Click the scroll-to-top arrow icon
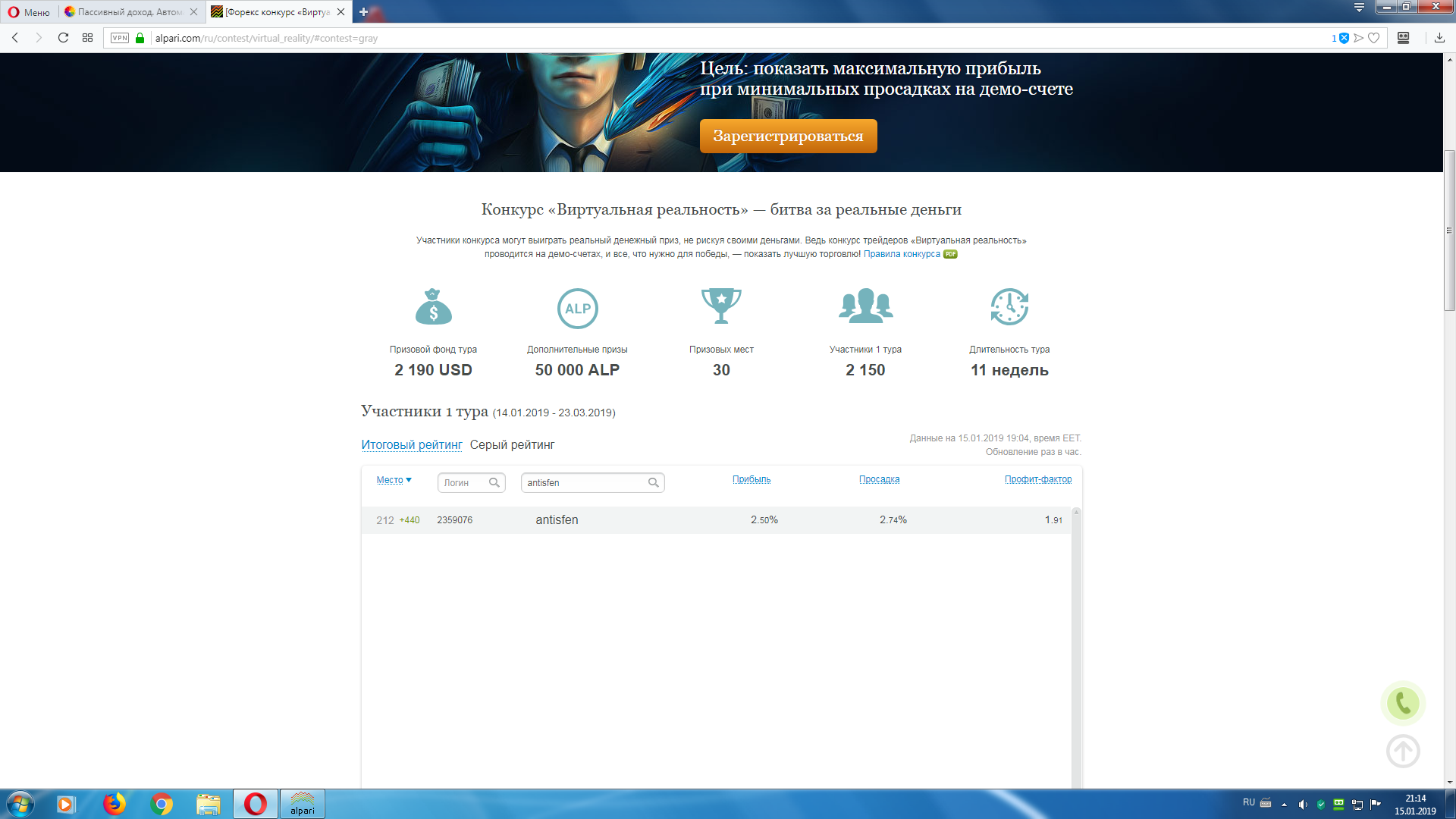Image resolution: width=1456 pixels, height=819 pixels. point(1403,752)
